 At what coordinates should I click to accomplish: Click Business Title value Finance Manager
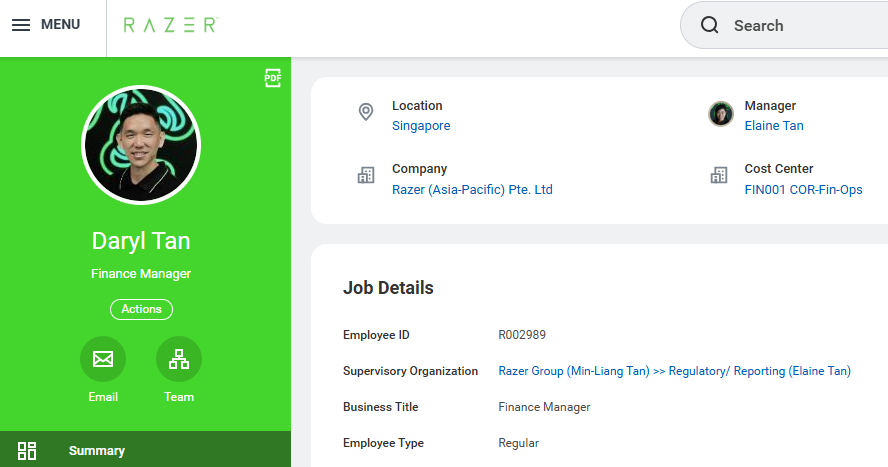click(x=544, y=407)
